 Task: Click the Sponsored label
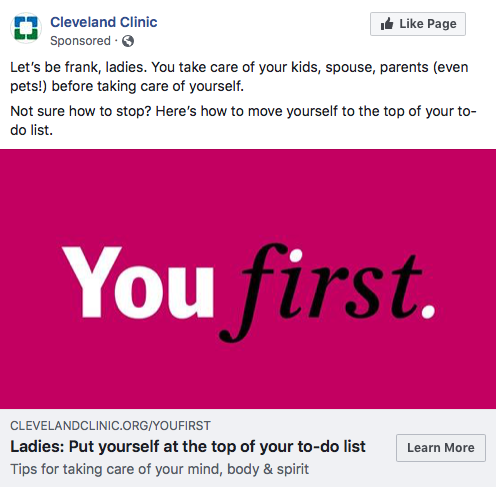tap(80, 41)
